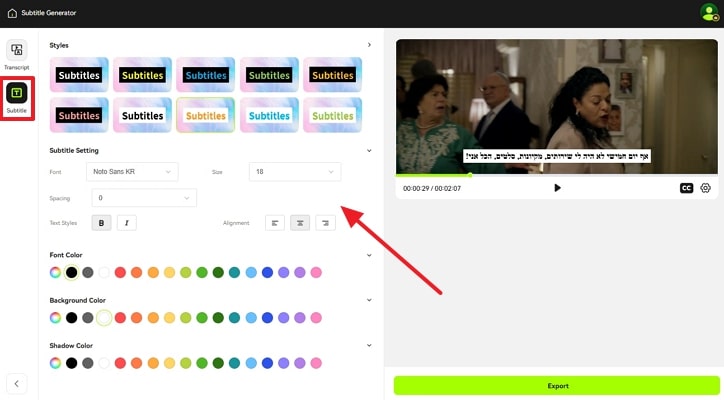Expand the Styles section arrow
This screenshot has height=400, width=724.
tap(369, 45)
